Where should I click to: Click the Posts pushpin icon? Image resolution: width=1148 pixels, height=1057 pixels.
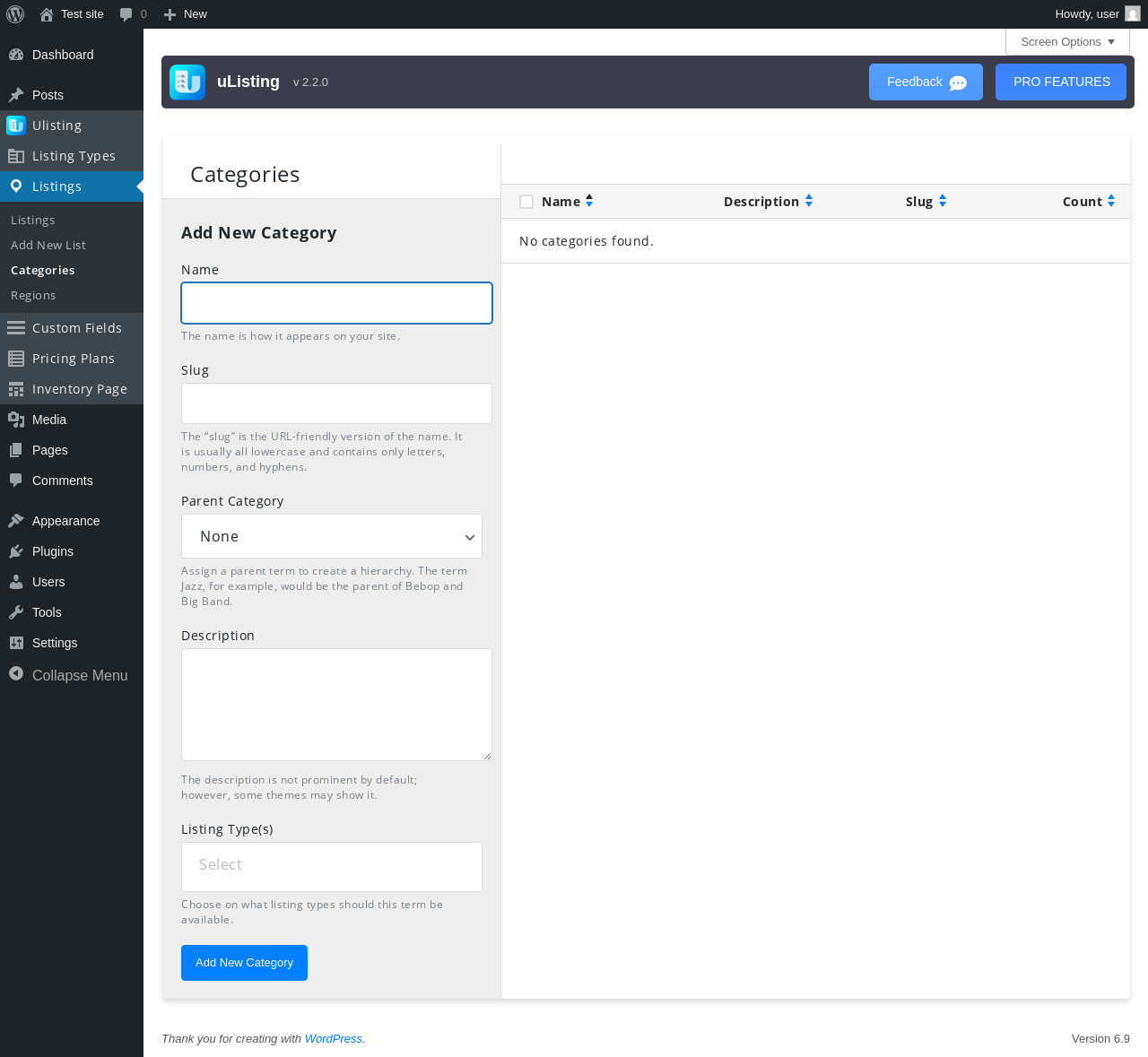(16, 95)
